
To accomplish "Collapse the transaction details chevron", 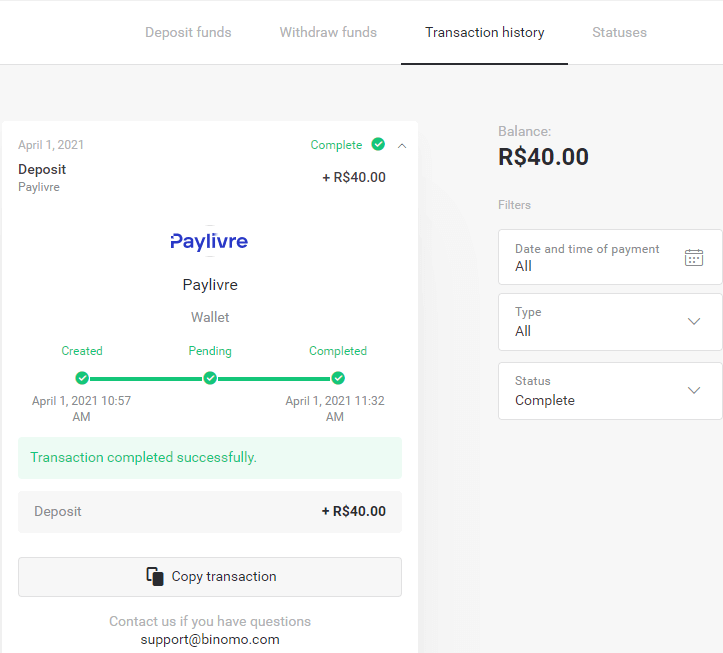I will pos(402,145).
